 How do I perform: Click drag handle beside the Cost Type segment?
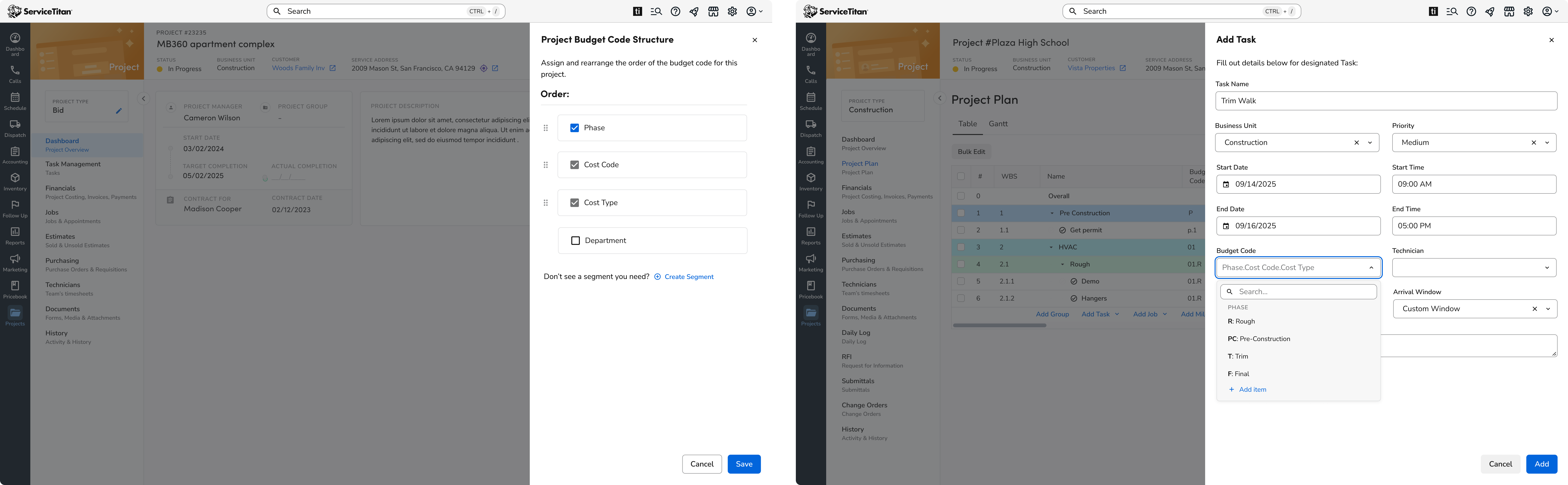(x=545, y=203)
